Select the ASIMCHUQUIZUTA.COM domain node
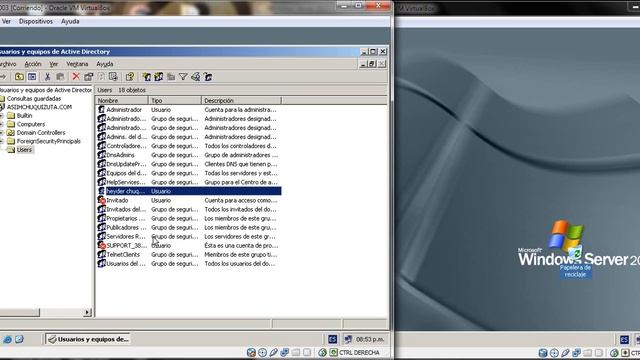Screen dimensions: 640x360 tap(39, 107)
